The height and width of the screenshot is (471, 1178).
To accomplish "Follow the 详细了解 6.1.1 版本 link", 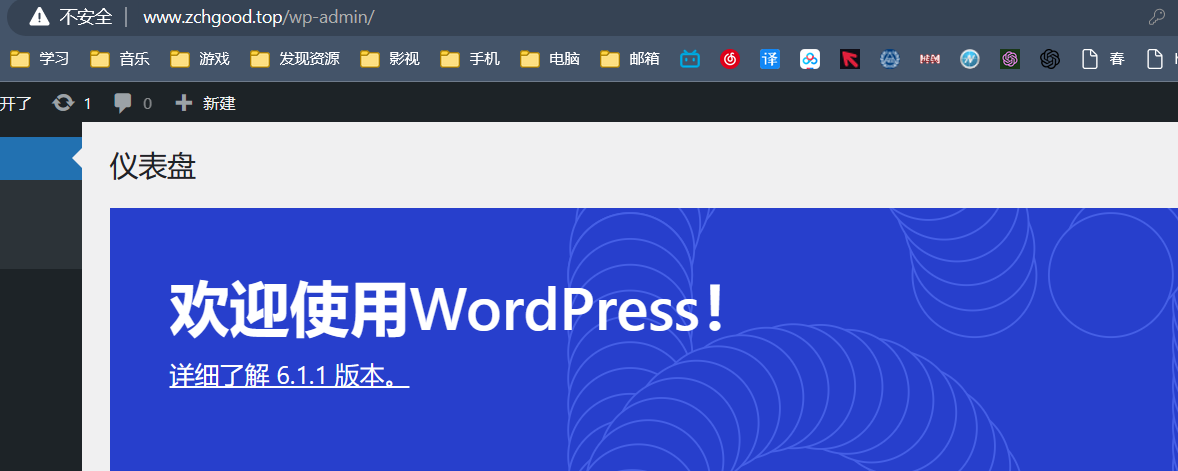I will (289, 376).
